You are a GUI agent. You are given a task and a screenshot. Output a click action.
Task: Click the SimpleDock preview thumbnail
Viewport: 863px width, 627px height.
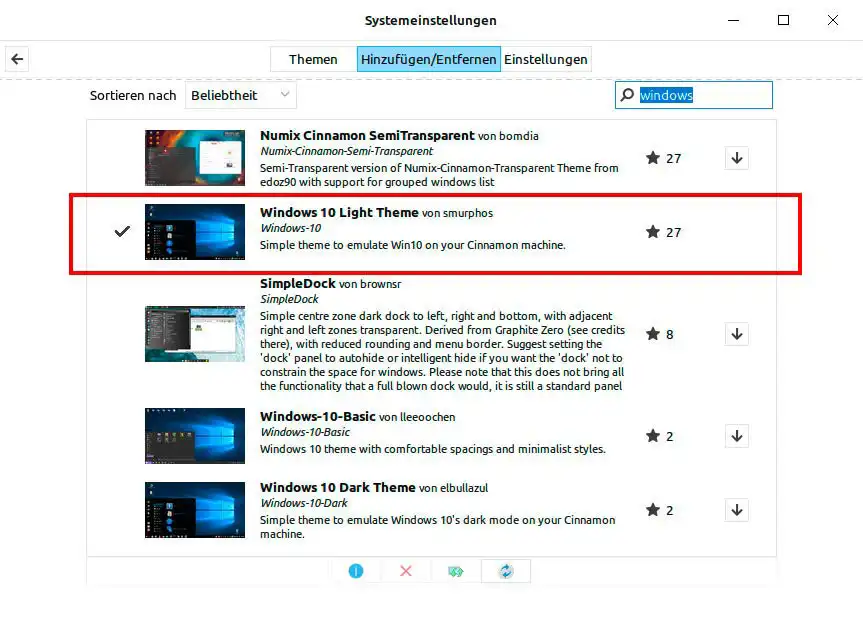(x=195, y=334)
